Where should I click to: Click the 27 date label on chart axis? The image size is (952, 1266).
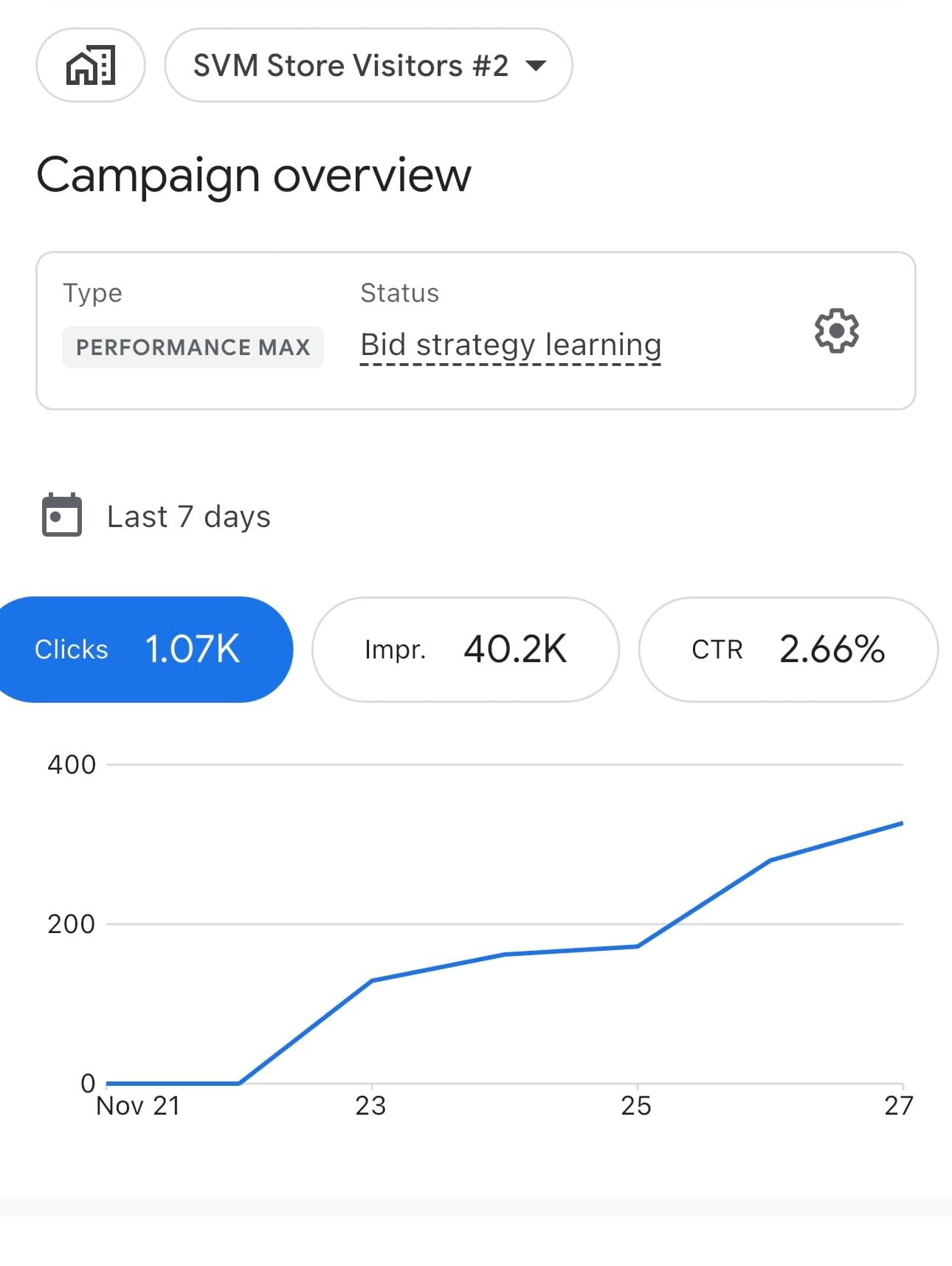click(898, 1106)
